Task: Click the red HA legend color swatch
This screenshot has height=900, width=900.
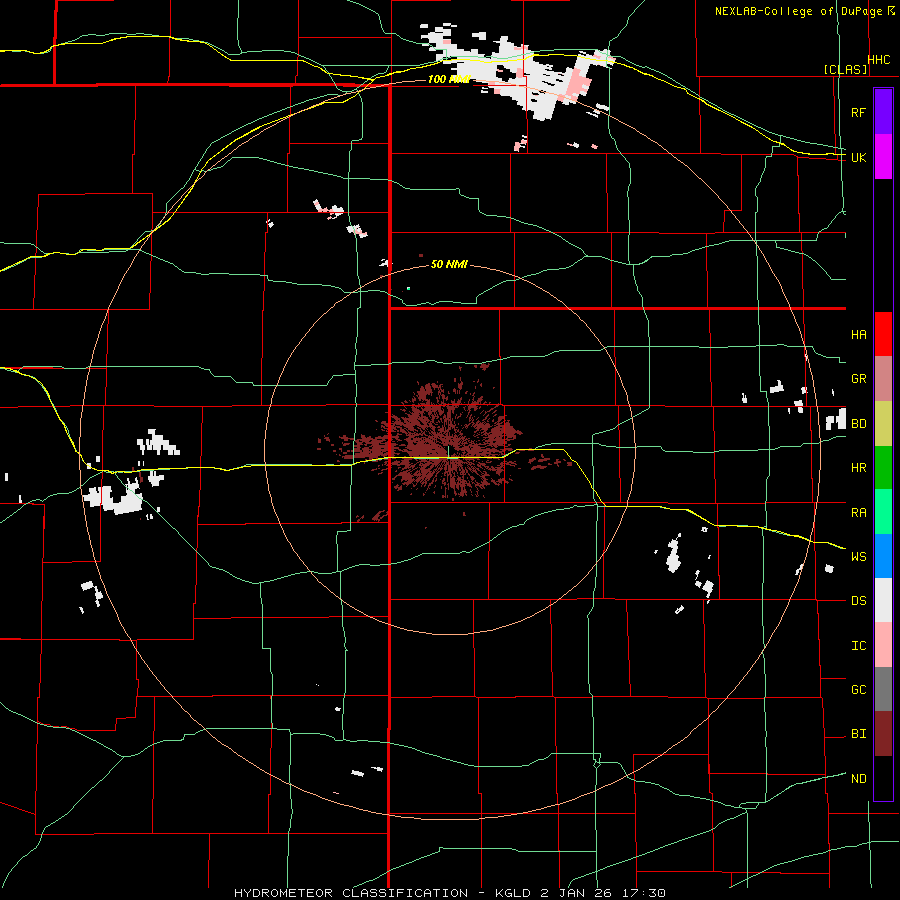Action: point(883,334)
